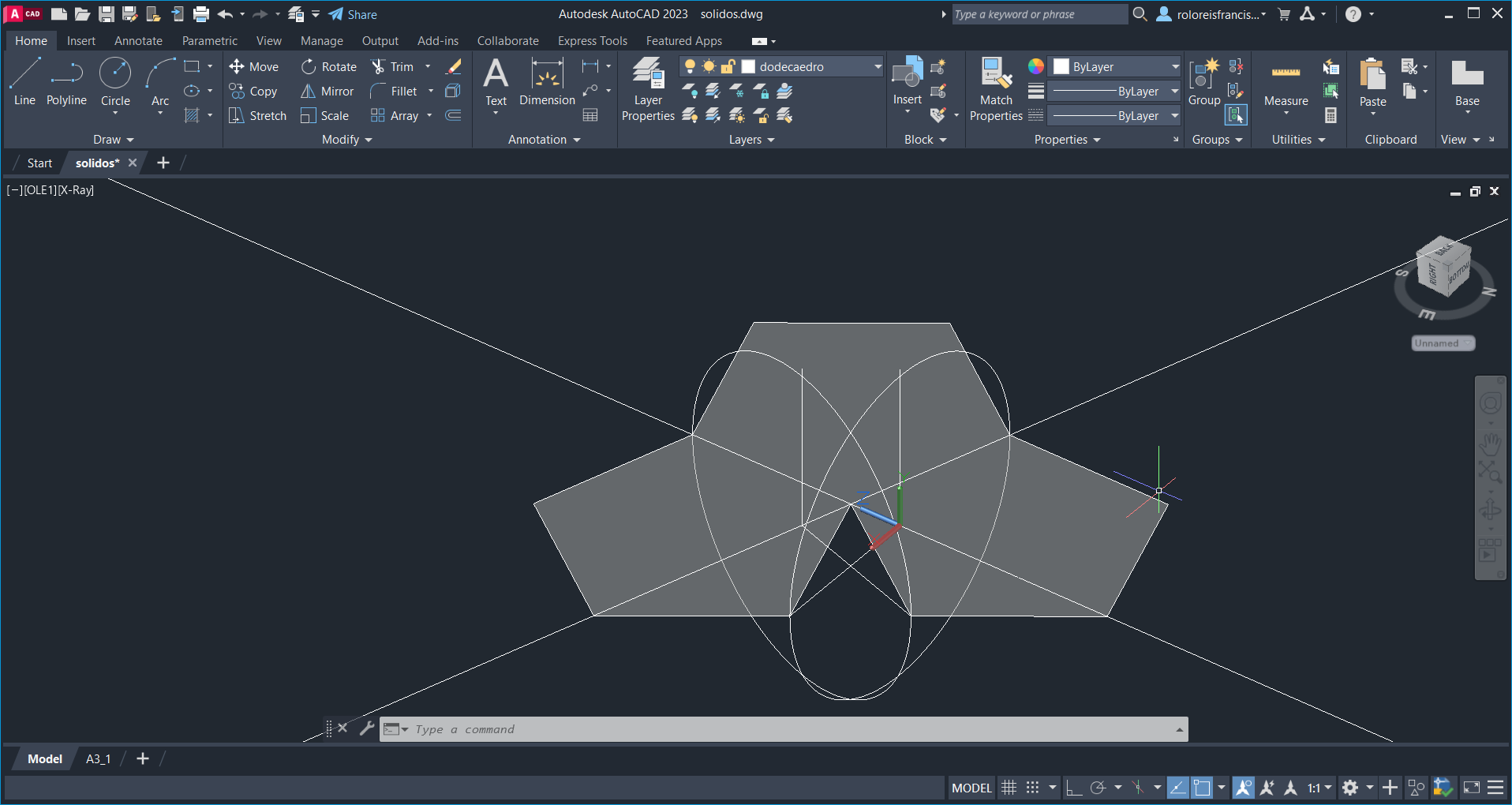The height and width of the screenshot is (805, 1512).
Task: Open the ByLayer object color dropdown
Action: [x=1174, y=67]
